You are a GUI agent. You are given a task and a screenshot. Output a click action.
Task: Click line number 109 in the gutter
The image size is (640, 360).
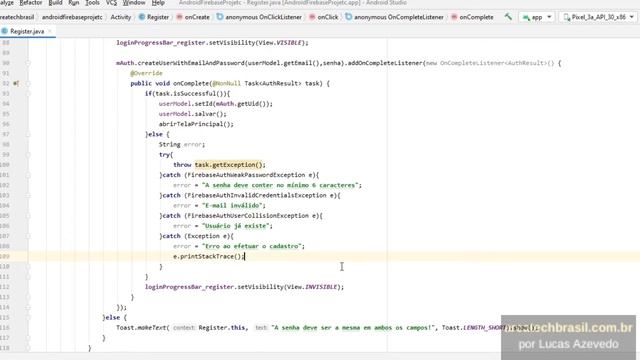pyautogui.click(x=5, y=256)
